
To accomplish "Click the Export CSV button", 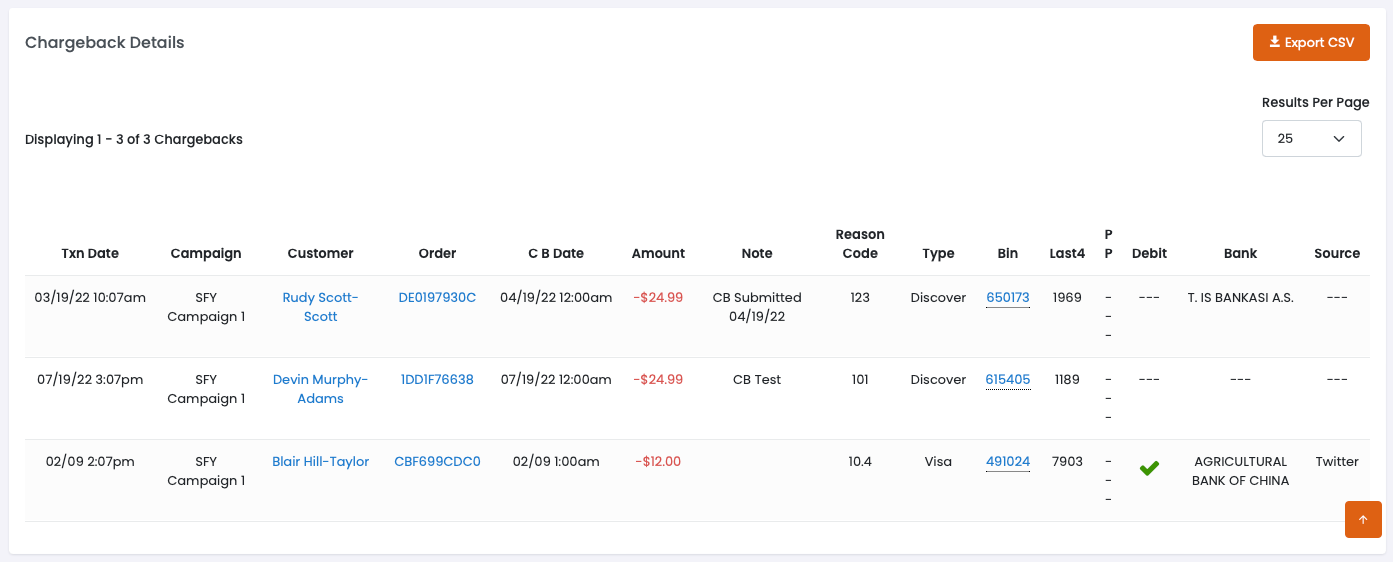I will coord(1310,42).
